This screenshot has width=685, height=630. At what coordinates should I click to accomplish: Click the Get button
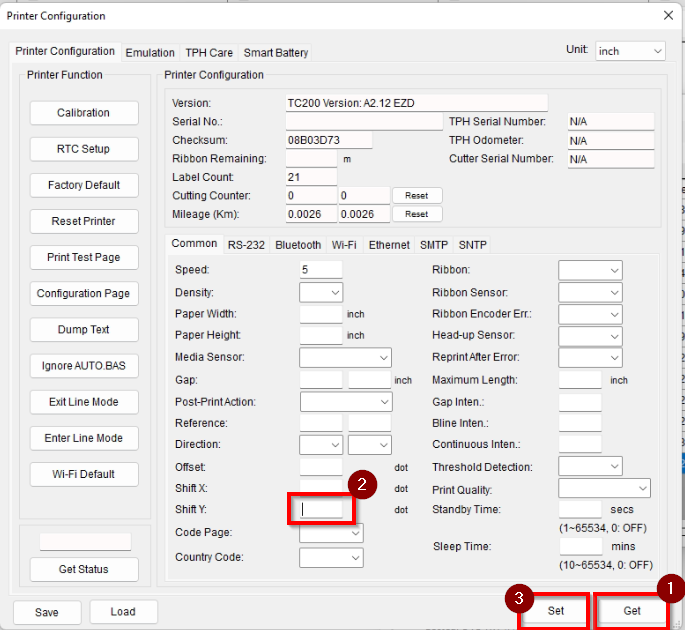(632, 610)
